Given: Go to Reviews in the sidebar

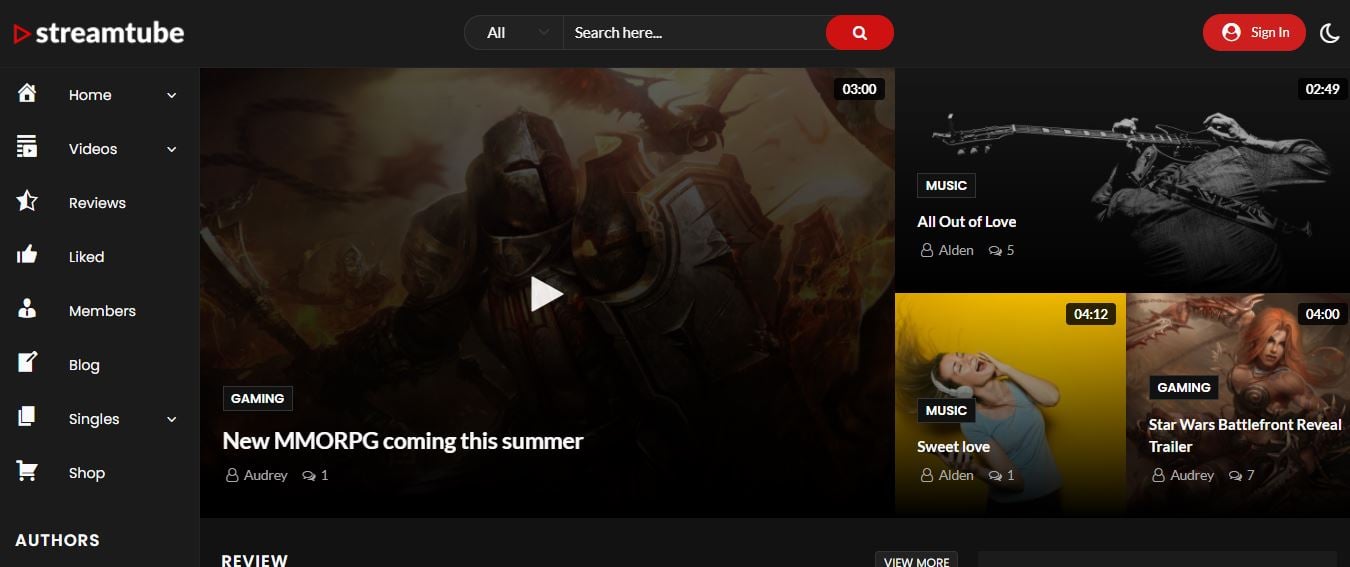Looking at the screenshot, I should coord(98,203).
